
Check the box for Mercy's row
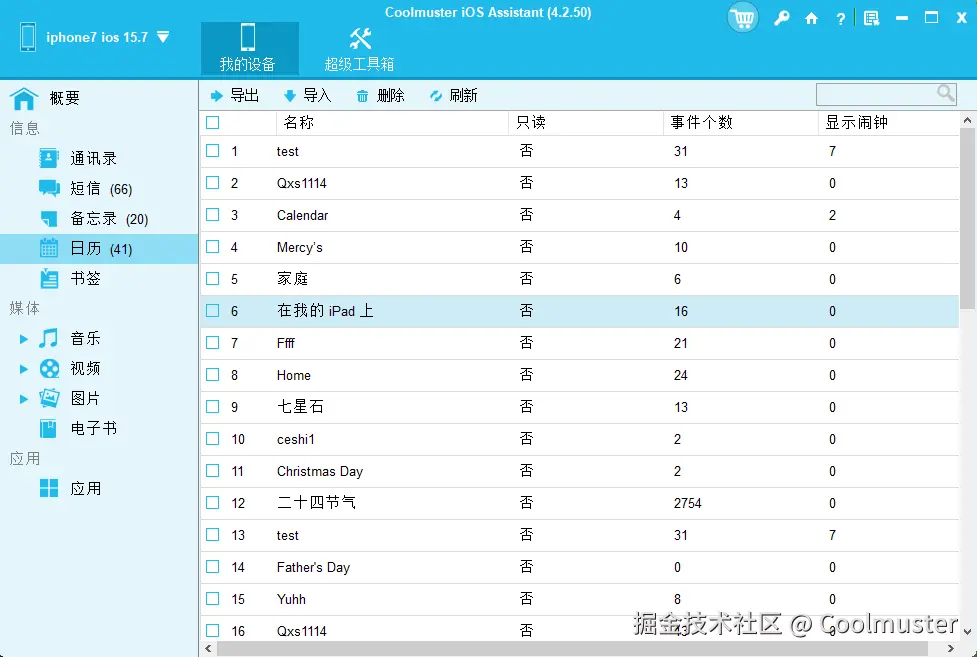point(212,247)
